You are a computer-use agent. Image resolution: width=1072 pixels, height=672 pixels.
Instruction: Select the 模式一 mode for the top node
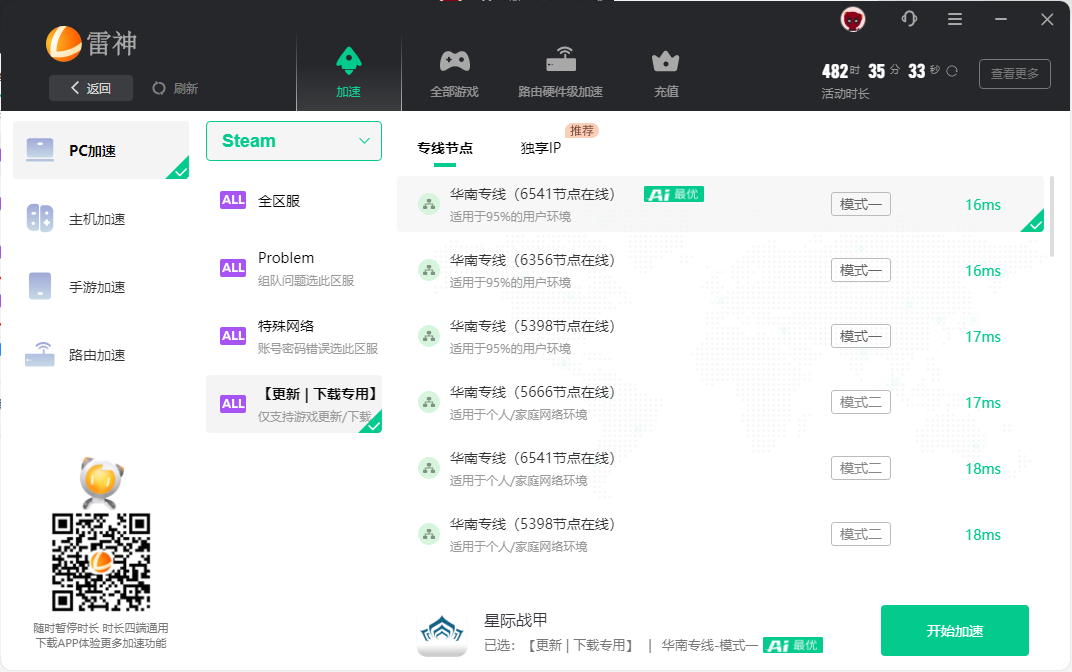[860, 203]
